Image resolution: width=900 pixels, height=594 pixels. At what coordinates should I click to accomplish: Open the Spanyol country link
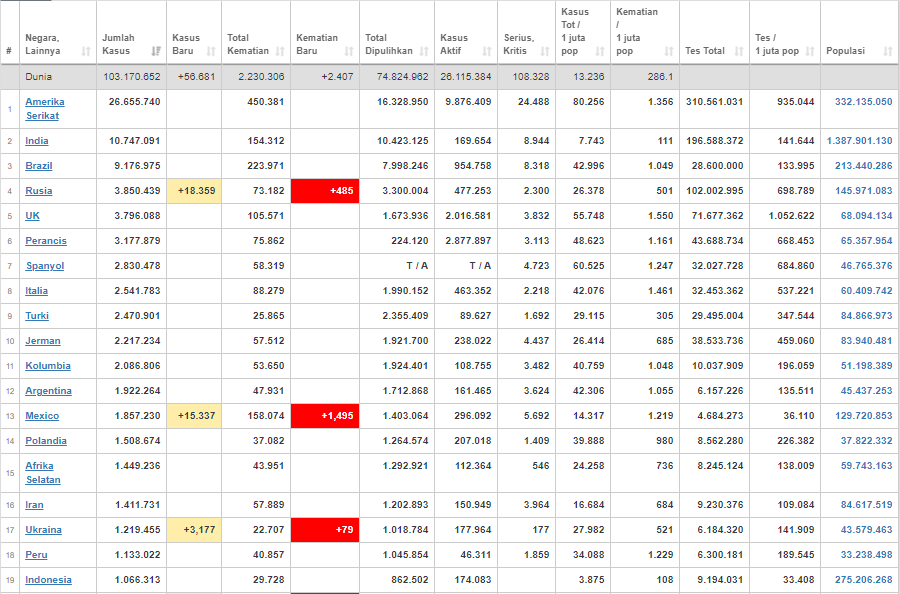point(45,266)
